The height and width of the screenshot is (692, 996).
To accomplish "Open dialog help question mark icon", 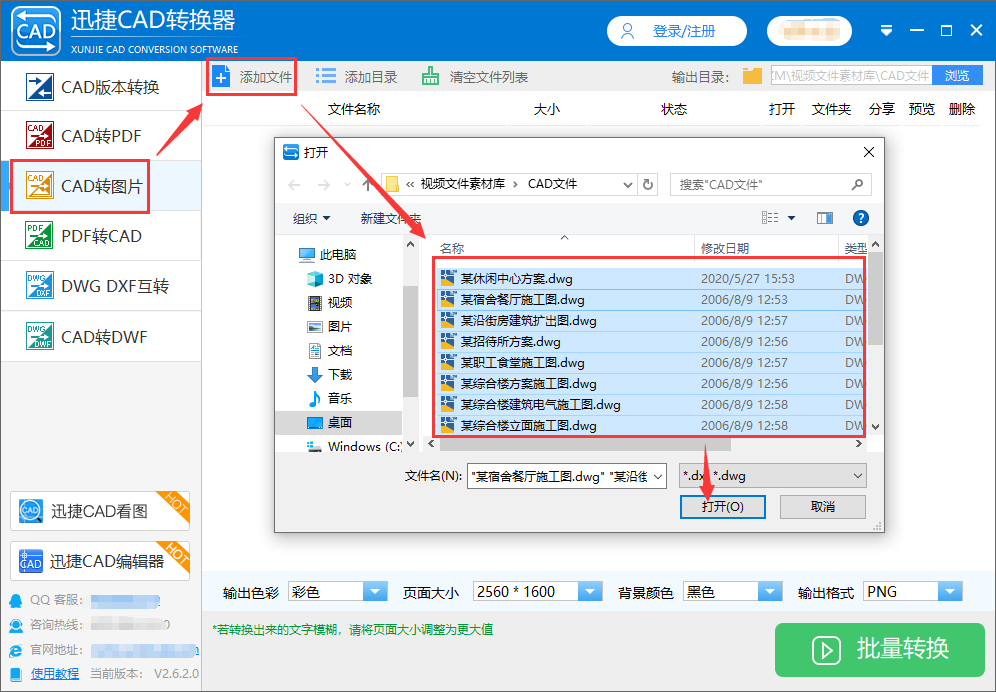I will (x=861, y=218).
